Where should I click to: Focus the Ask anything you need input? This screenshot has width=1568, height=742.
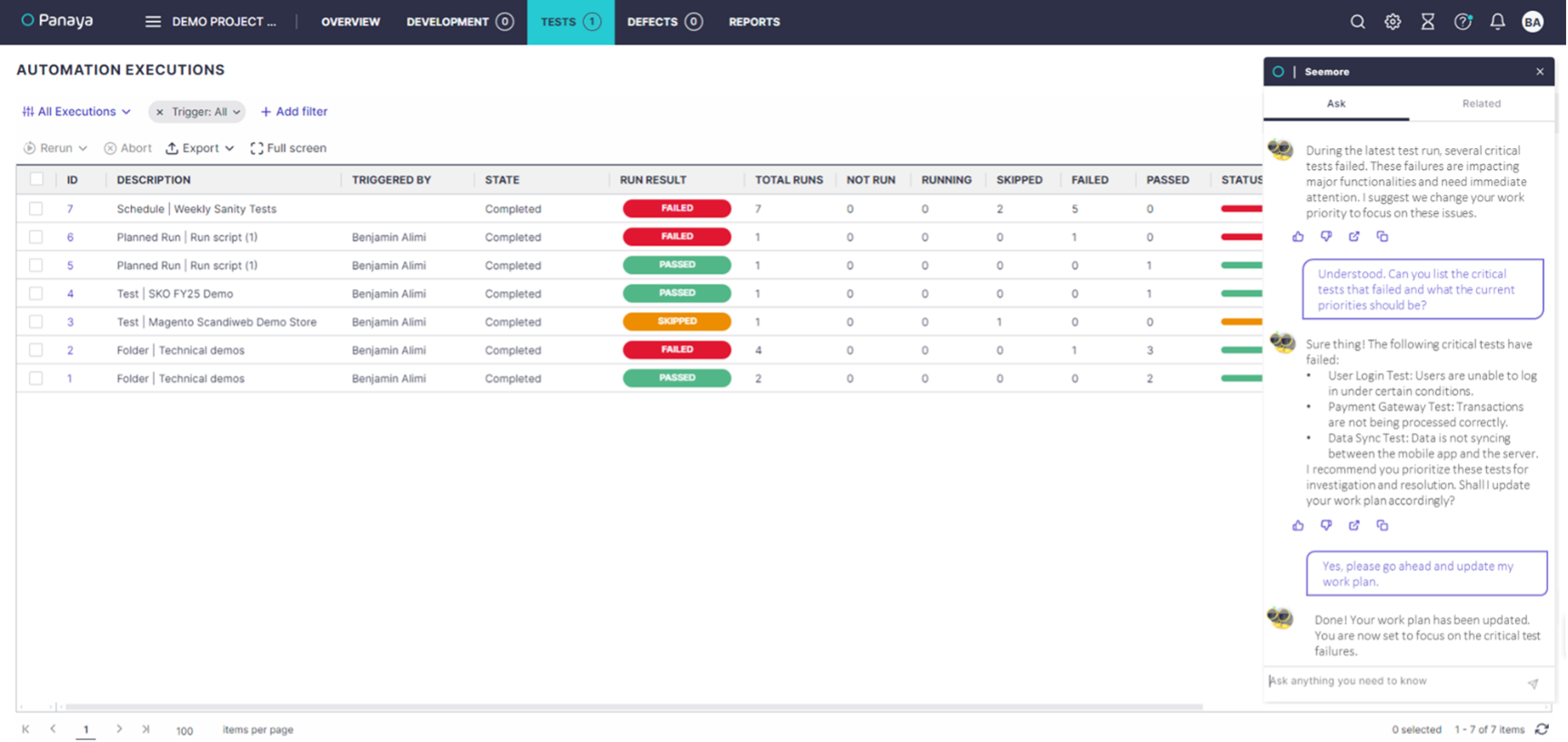click(x=1392, y=681)
